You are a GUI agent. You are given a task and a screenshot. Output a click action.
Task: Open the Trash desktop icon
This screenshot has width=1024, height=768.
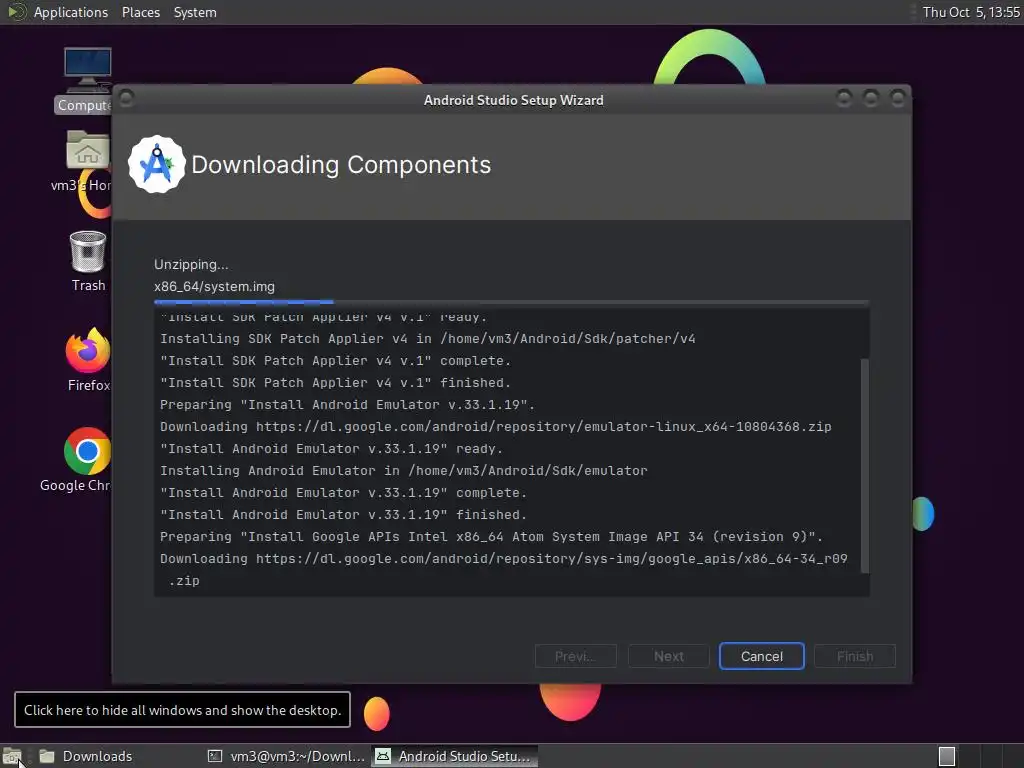coord(88,261)
